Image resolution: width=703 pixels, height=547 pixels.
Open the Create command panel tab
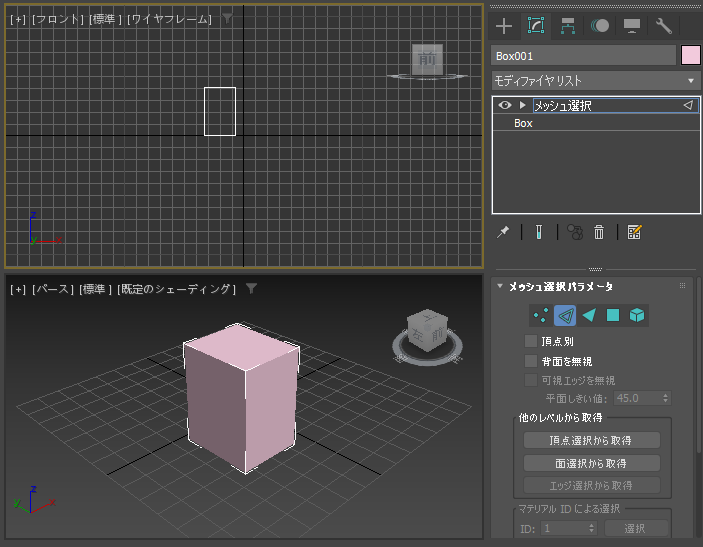(x=504, y=26)
